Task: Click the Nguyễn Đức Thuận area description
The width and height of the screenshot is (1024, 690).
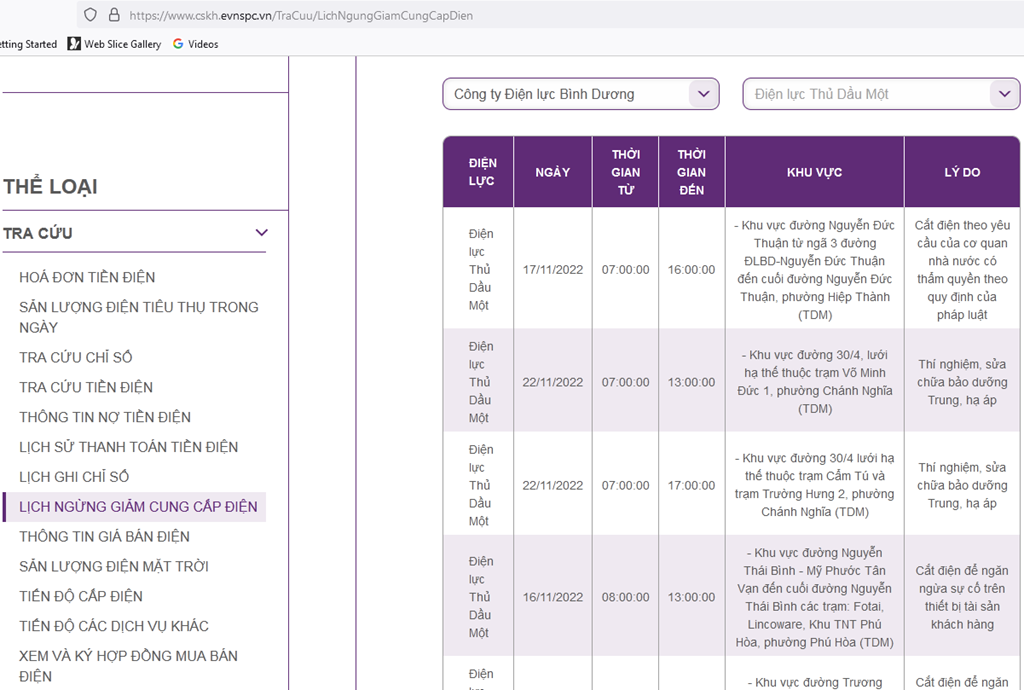Action: (x=814, y=270)
